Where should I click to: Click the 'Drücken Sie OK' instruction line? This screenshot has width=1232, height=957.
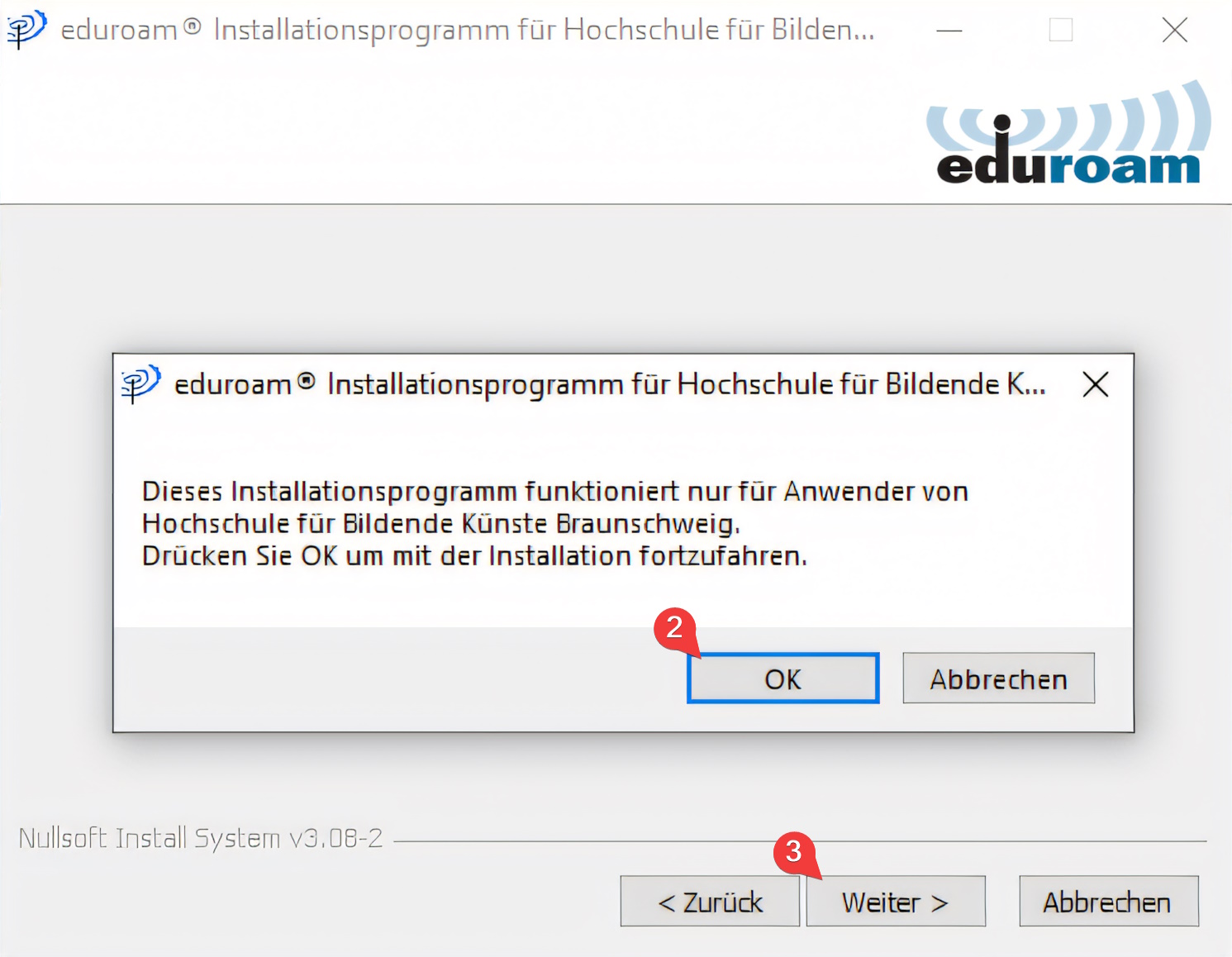[474, 556]
